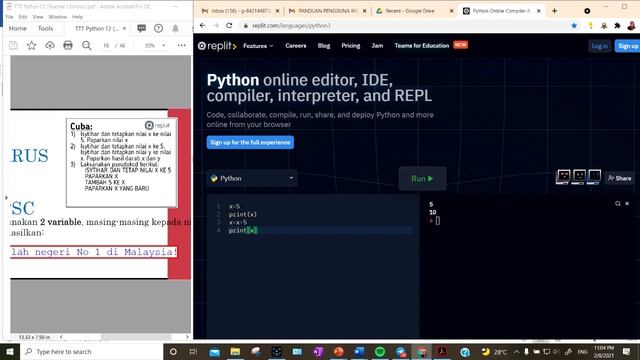Open Word from taskbar
Screen dimensions: 640x360
pos(359,351)
